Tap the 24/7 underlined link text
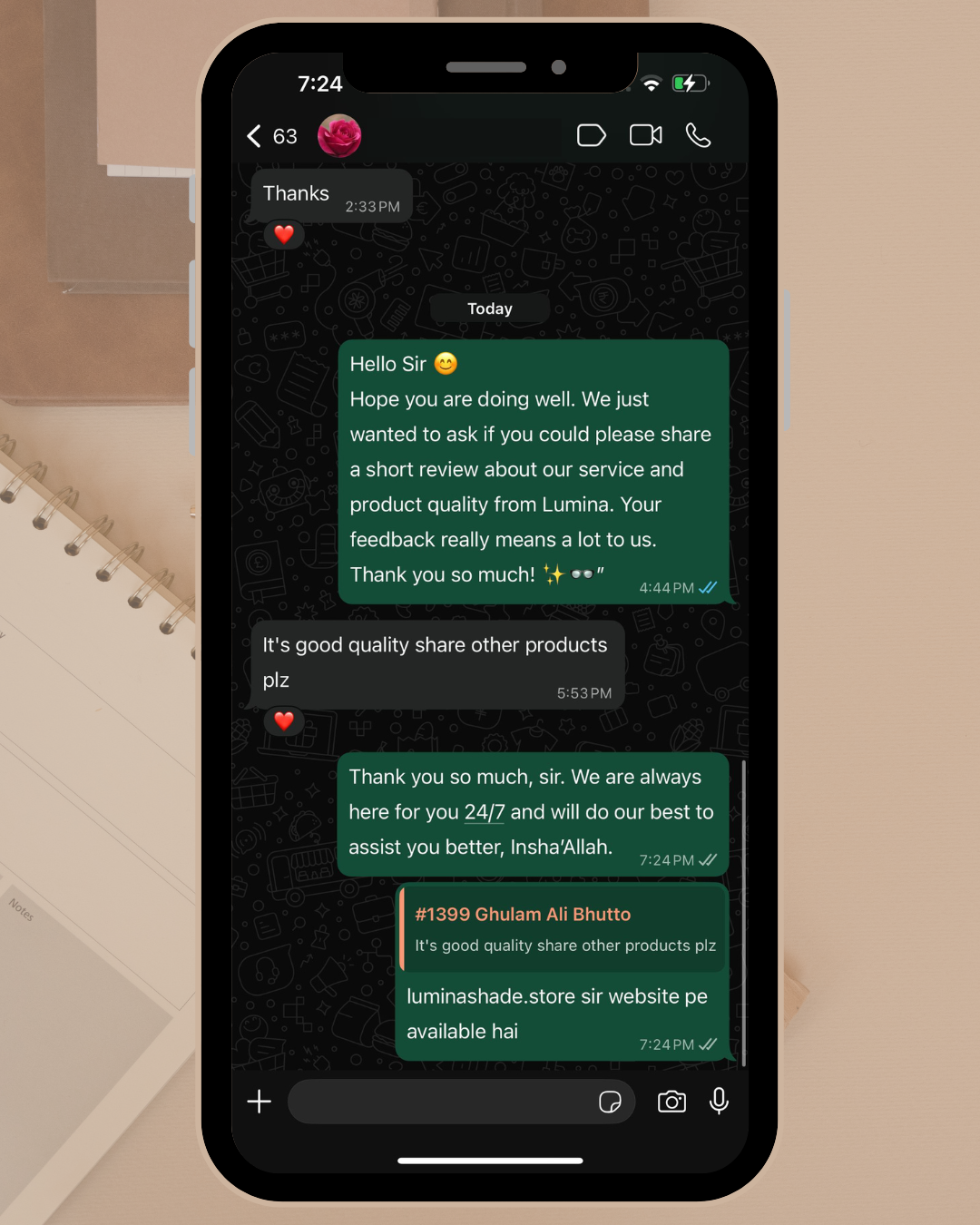Viewport: 980px width, 1225px height. click(485, 812)
